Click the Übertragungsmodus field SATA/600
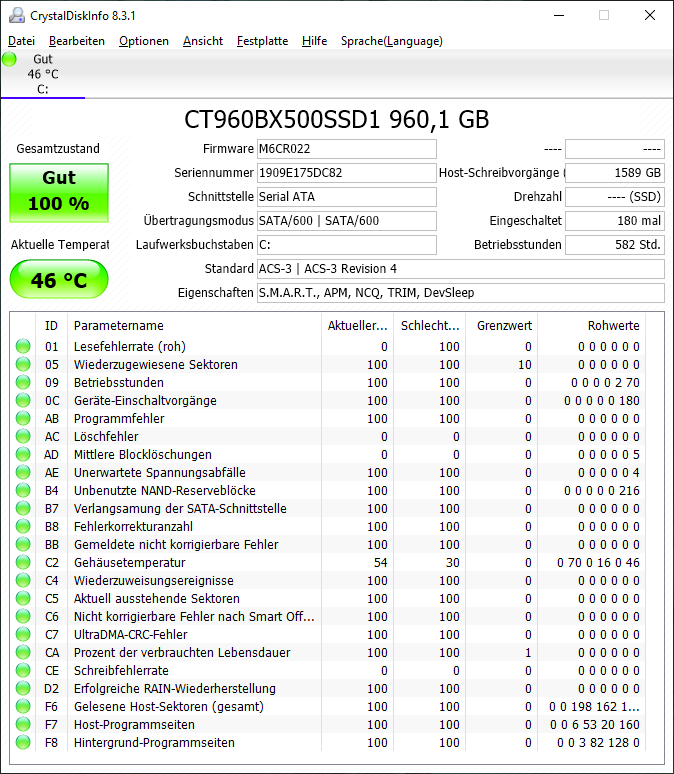674x774 pixels. 347,221
